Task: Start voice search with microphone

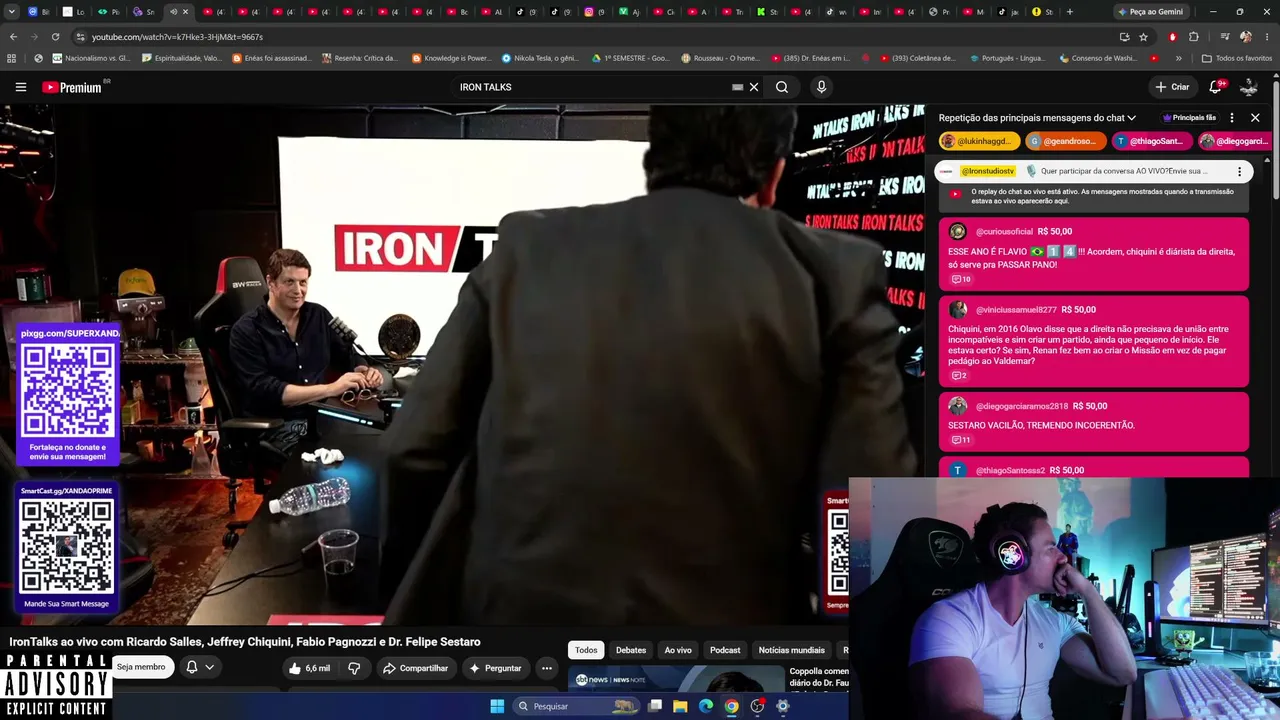Action: tap(821, 87)
